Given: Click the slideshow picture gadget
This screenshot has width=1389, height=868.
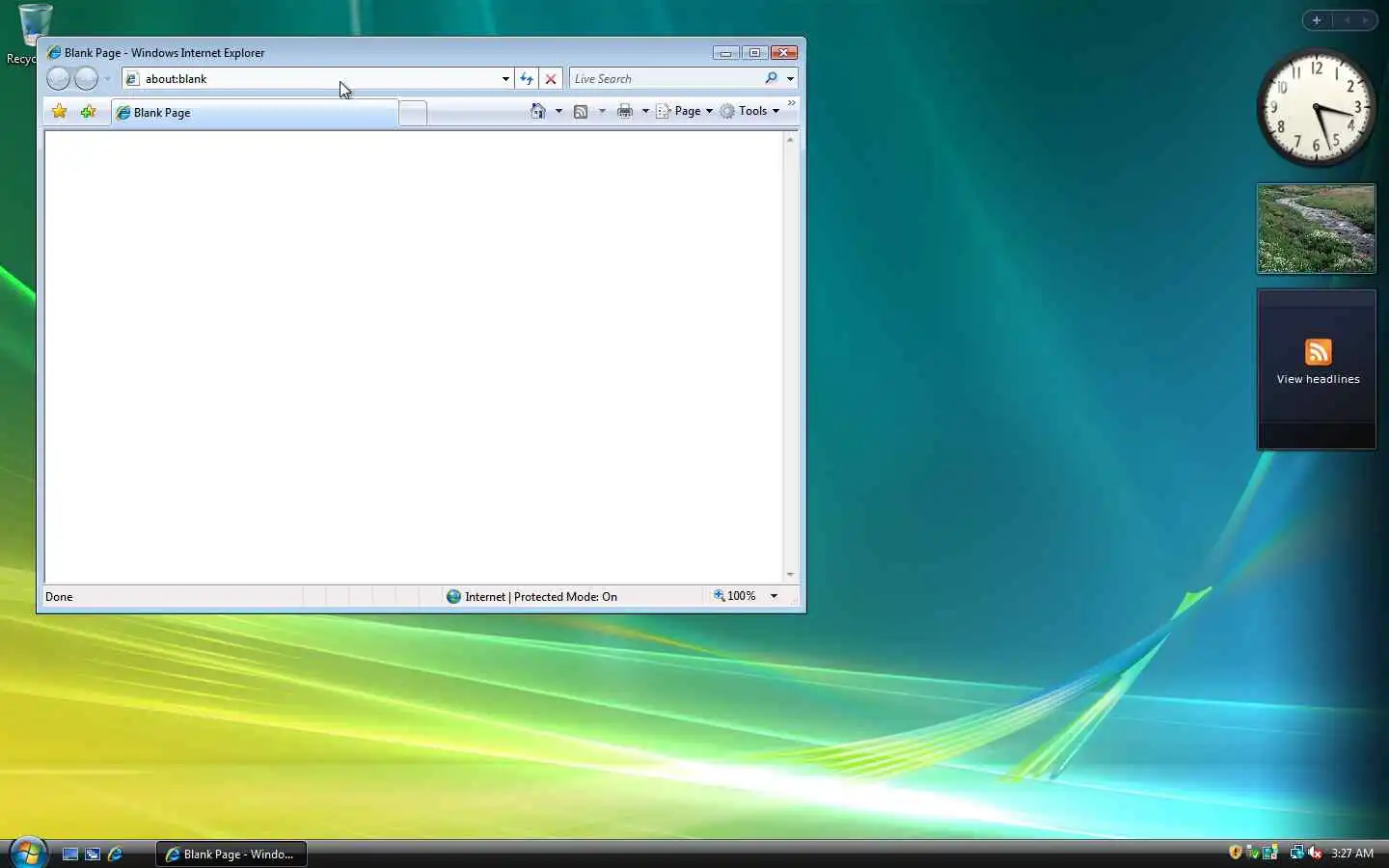Looking at the screenshot, I should click(x=1317, y=230).
